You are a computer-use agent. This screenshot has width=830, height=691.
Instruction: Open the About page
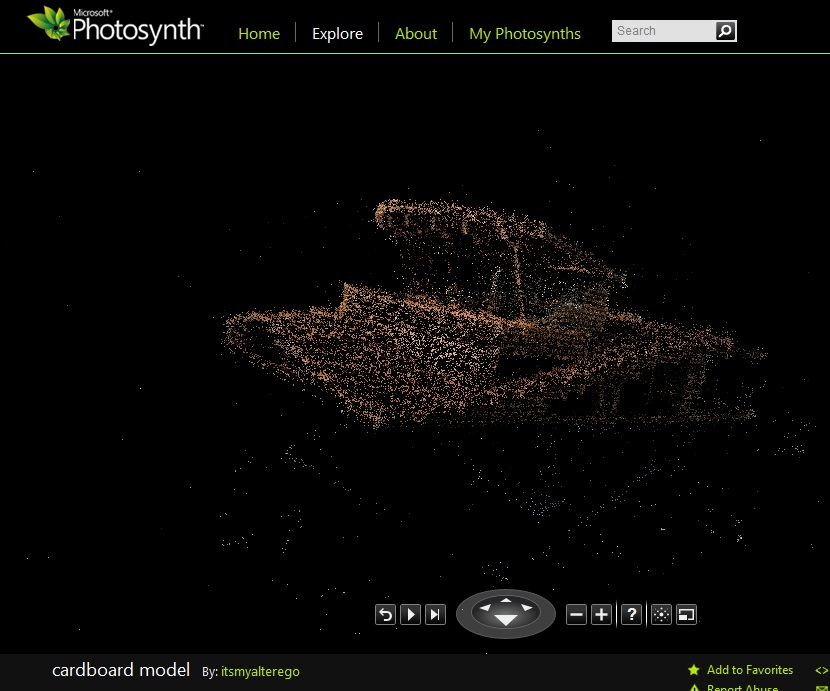click(x=416, y=33)
